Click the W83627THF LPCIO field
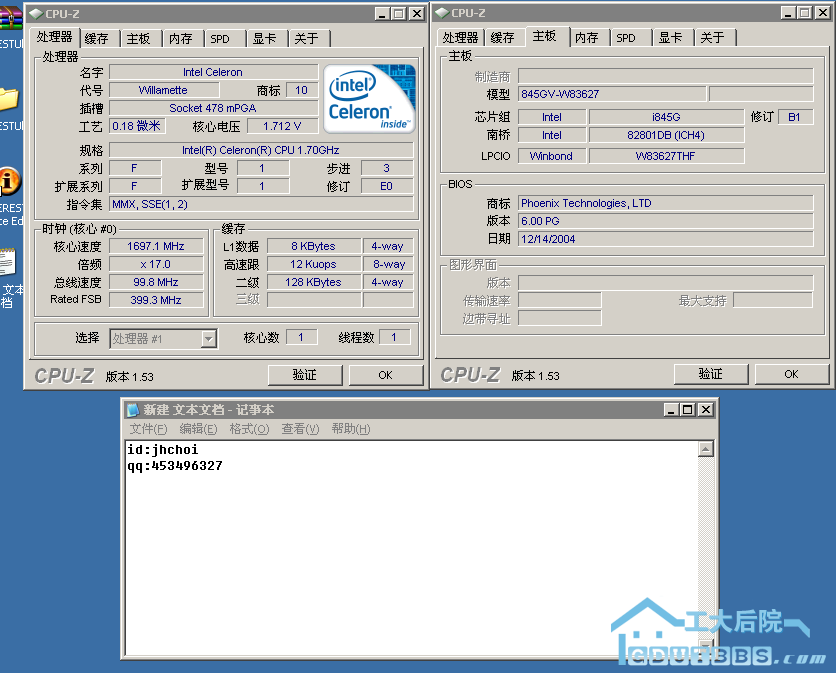This screenshot has height=673, width=836. (666, 156)
